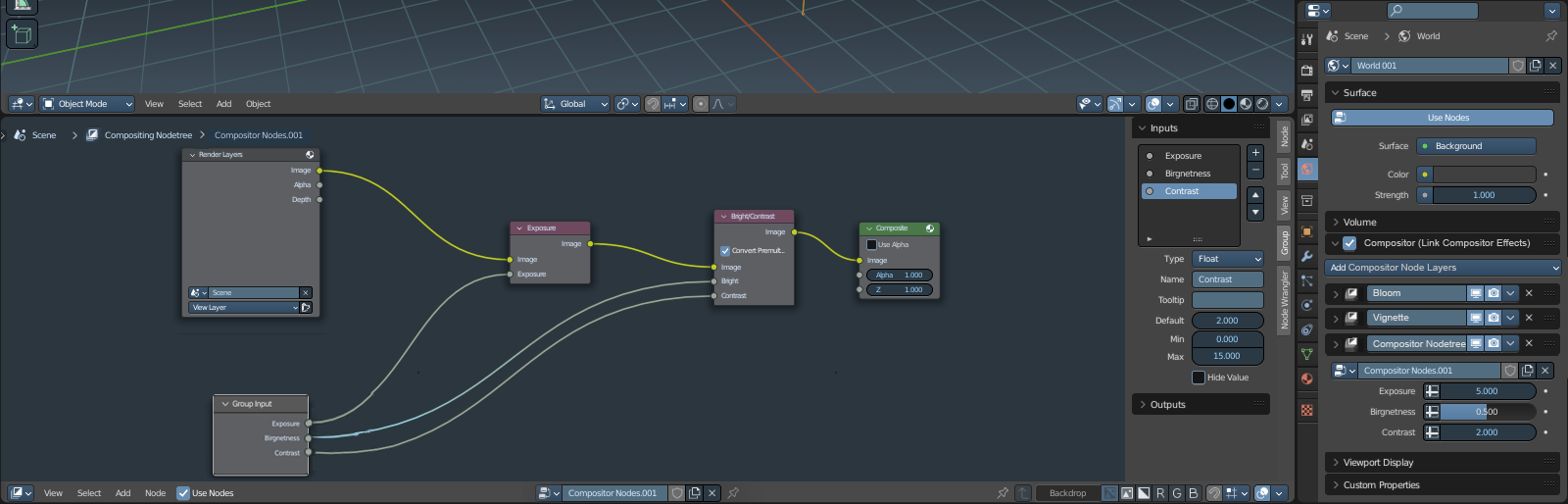
Task: Toggle Vignette layer render camera icon
Action: coord(1493,318)
